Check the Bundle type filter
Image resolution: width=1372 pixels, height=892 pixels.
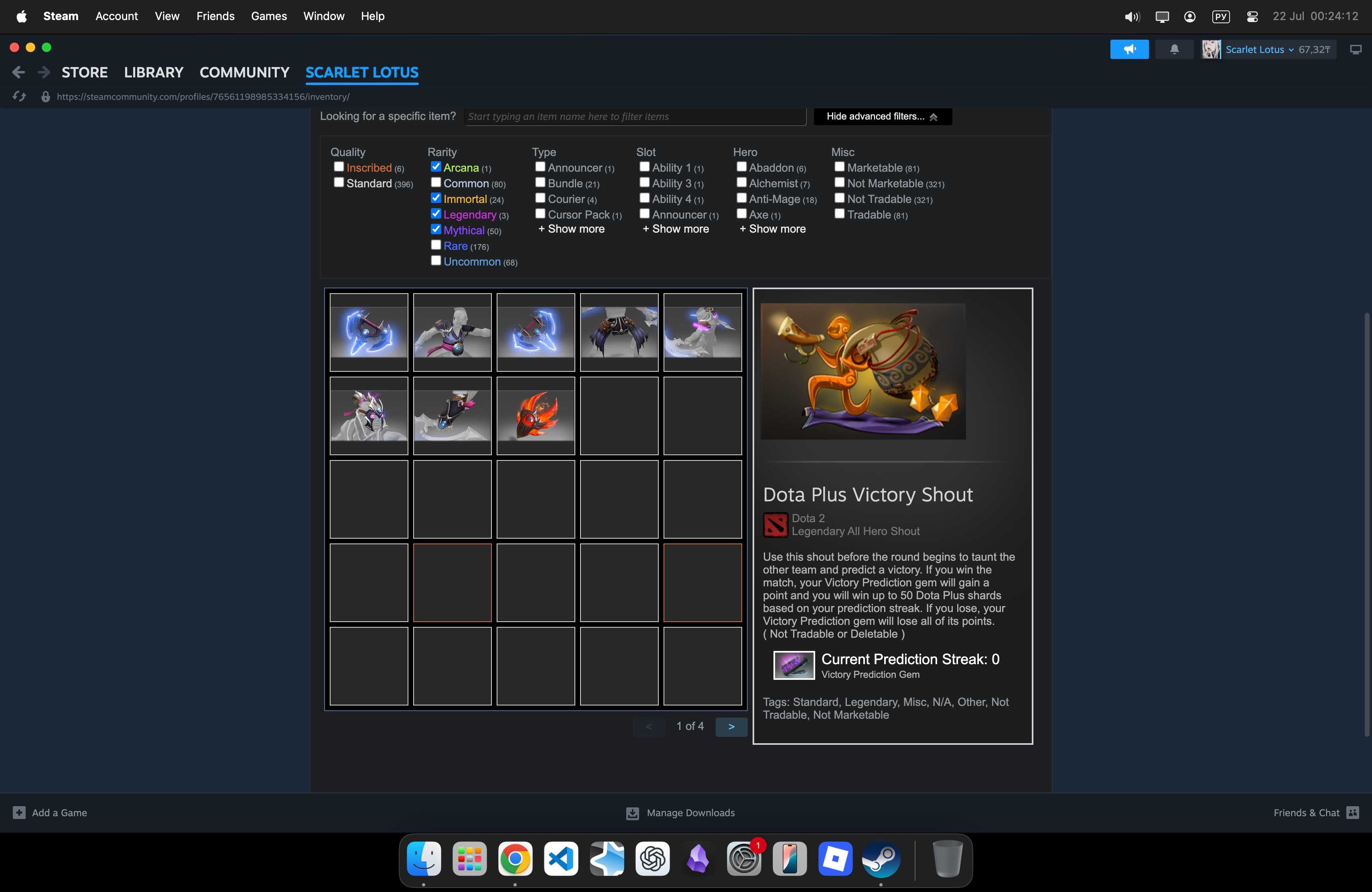coord(540,182)
